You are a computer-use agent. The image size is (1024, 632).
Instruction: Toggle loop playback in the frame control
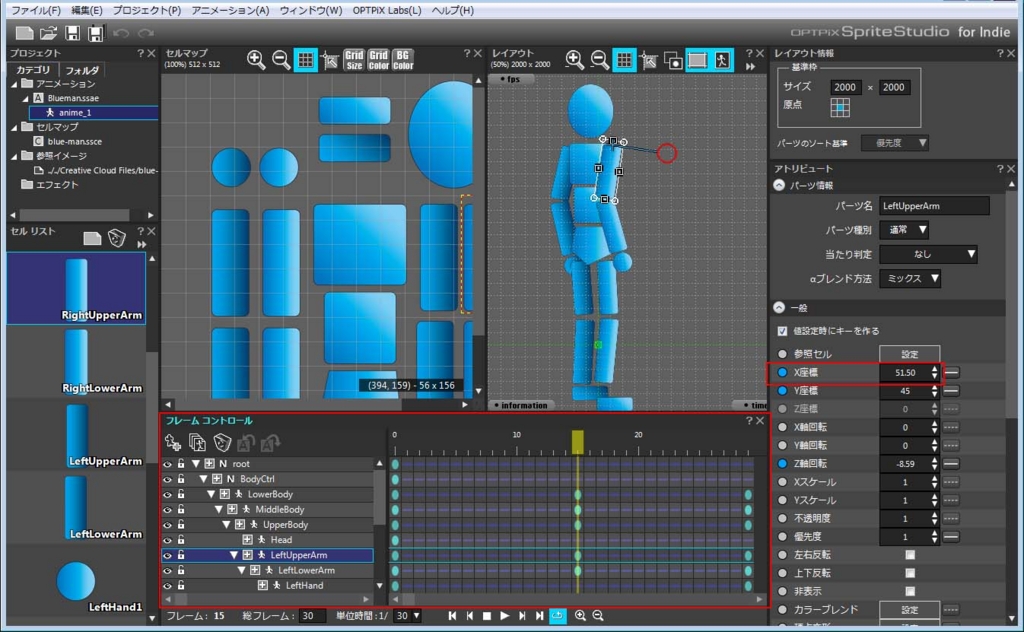pyautogui.click(x=558, y=616)
